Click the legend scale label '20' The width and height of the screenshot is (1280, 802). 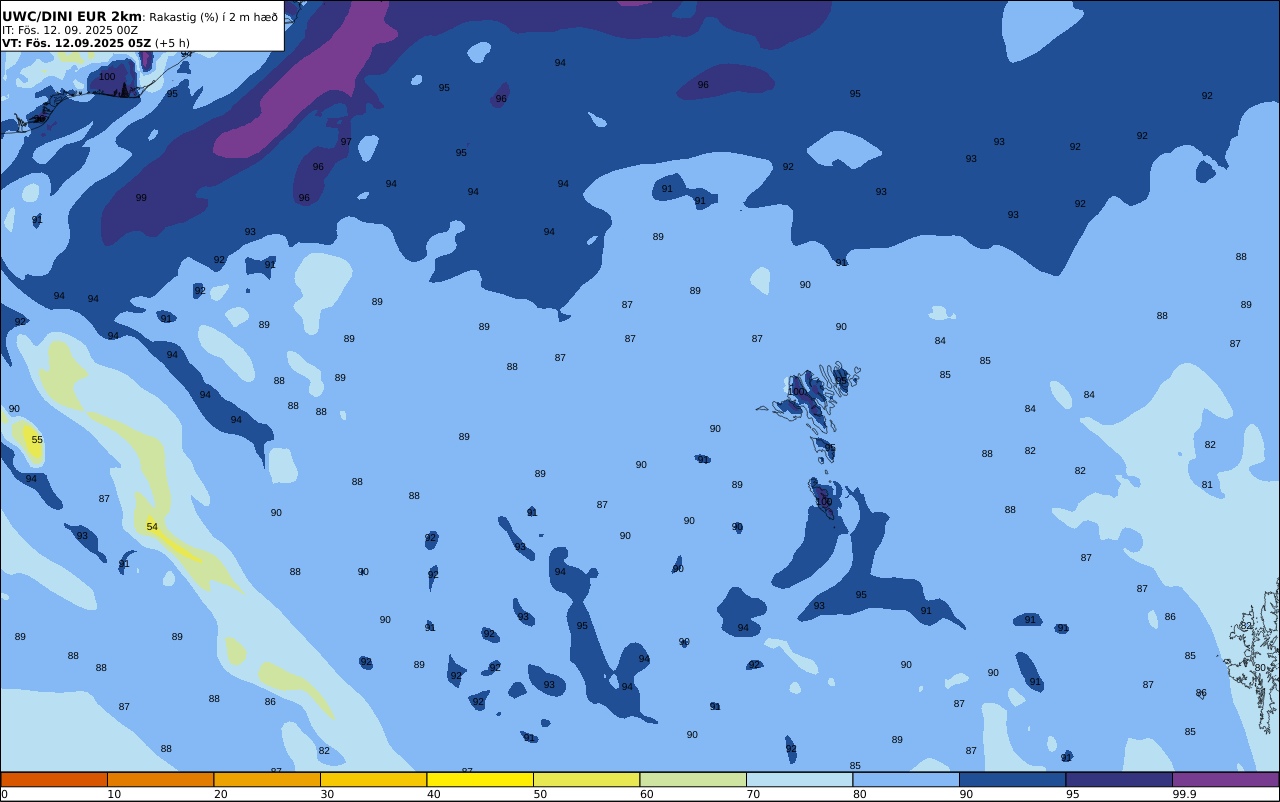tap(220, 794)
